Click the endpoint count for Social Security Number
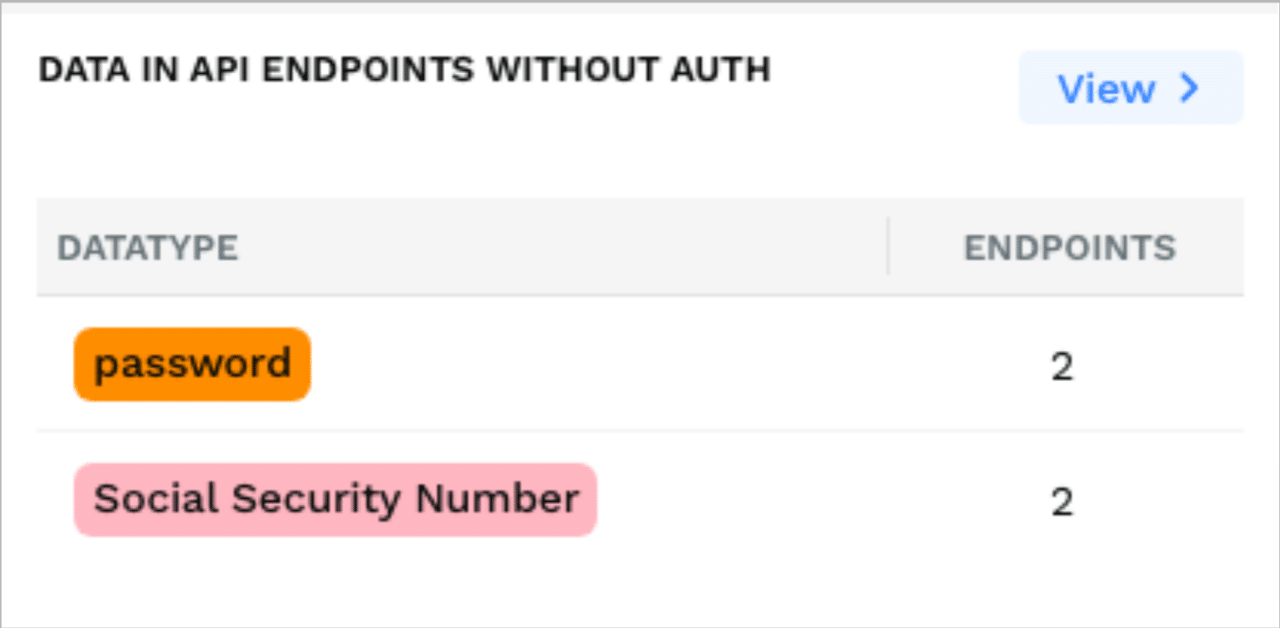Viewport: 1280px width, 628px height. 1062,501
